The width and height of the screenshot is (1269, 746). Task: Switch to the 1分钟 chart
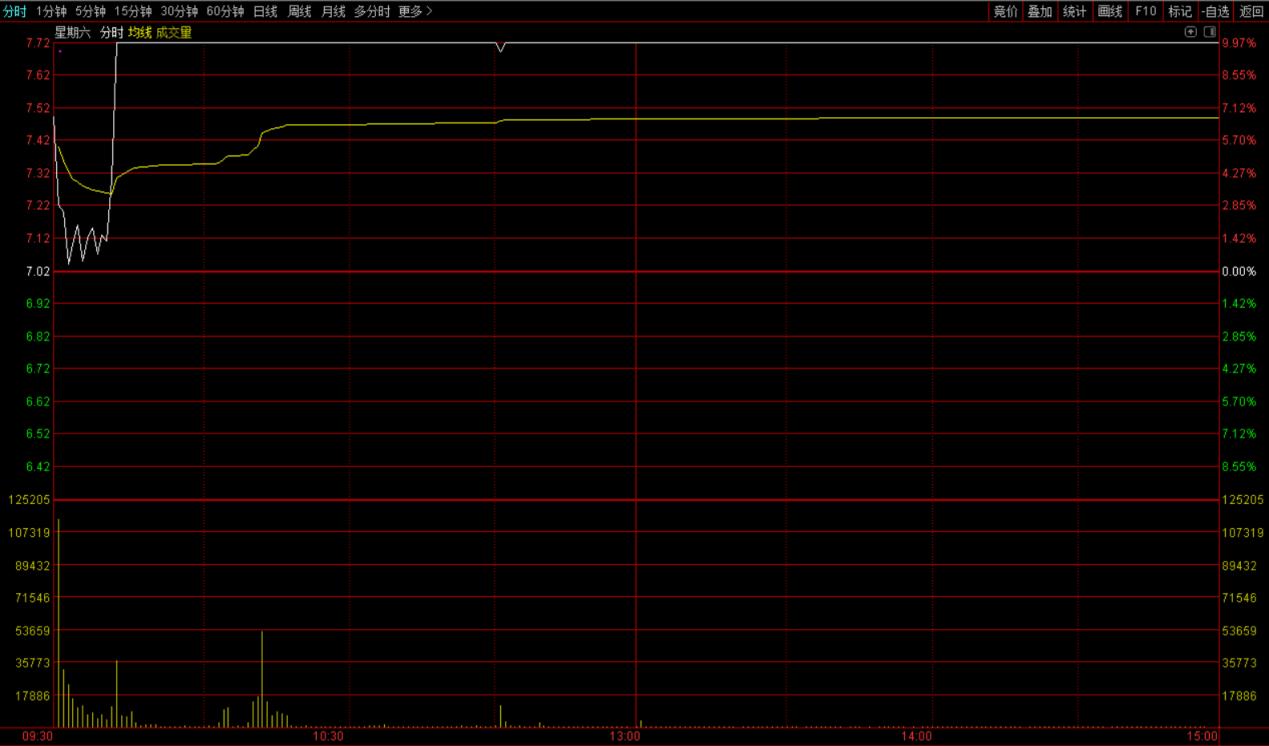[x=51, y=11]
